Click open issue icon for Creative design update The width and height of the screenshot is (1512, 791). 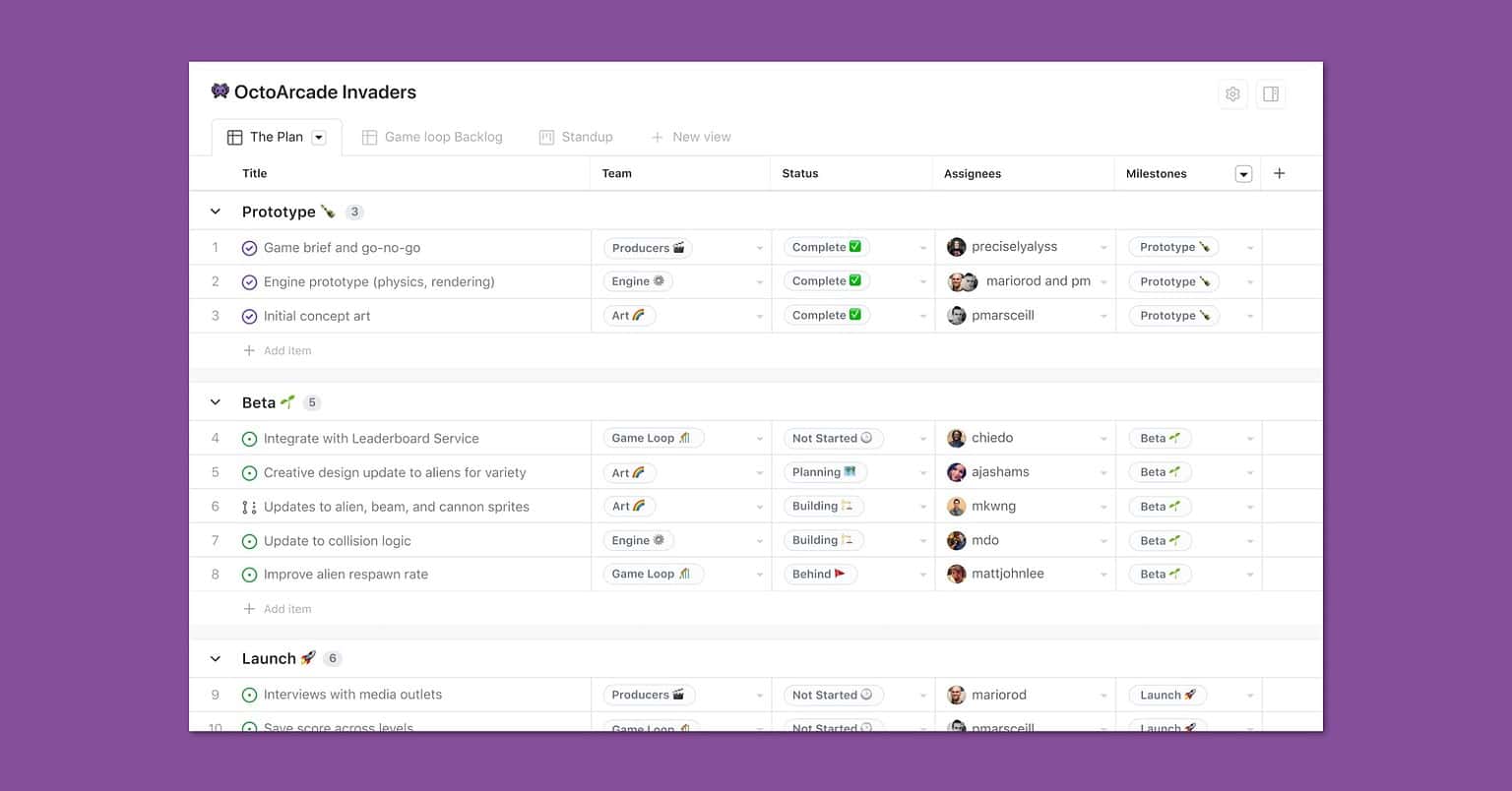(x=249, y=473)
